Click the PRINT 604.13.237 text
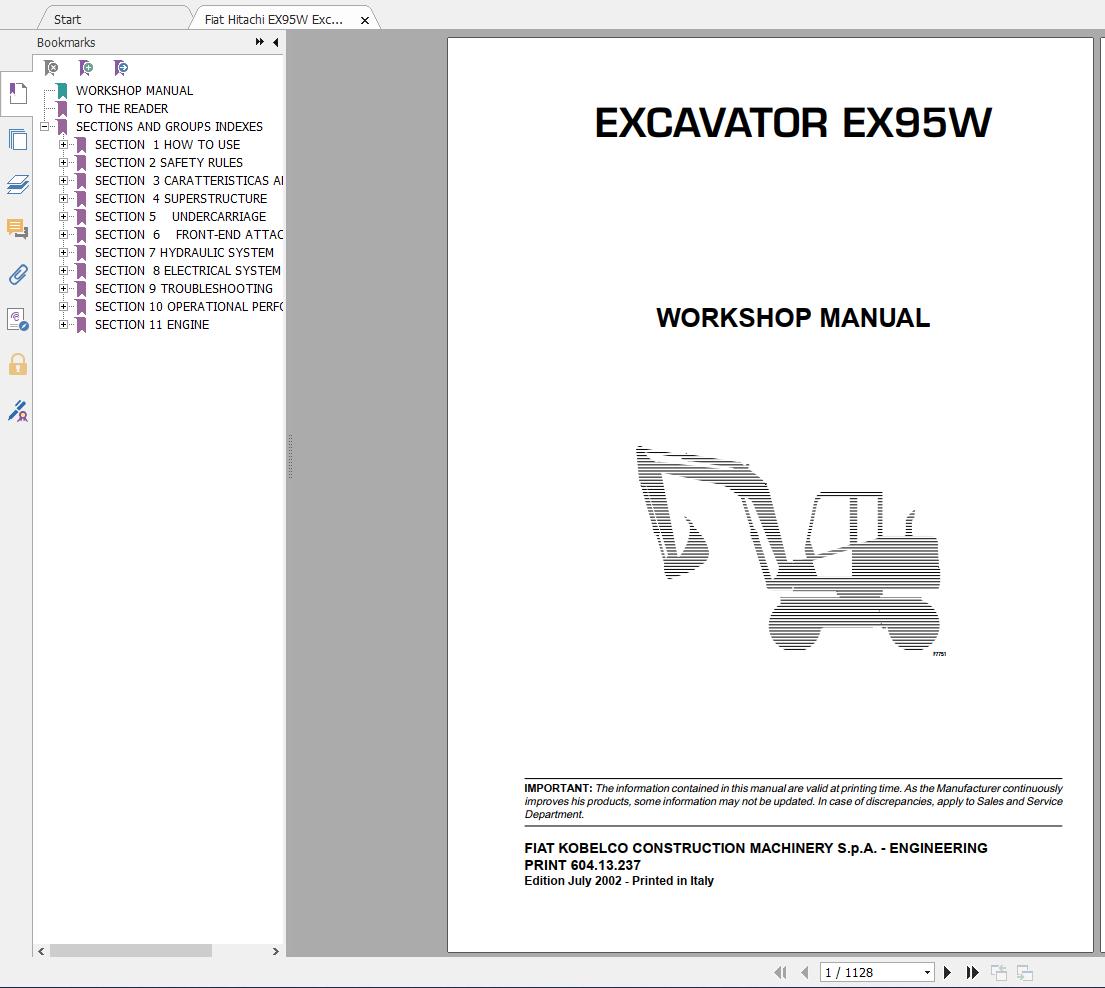 [582, 865]
